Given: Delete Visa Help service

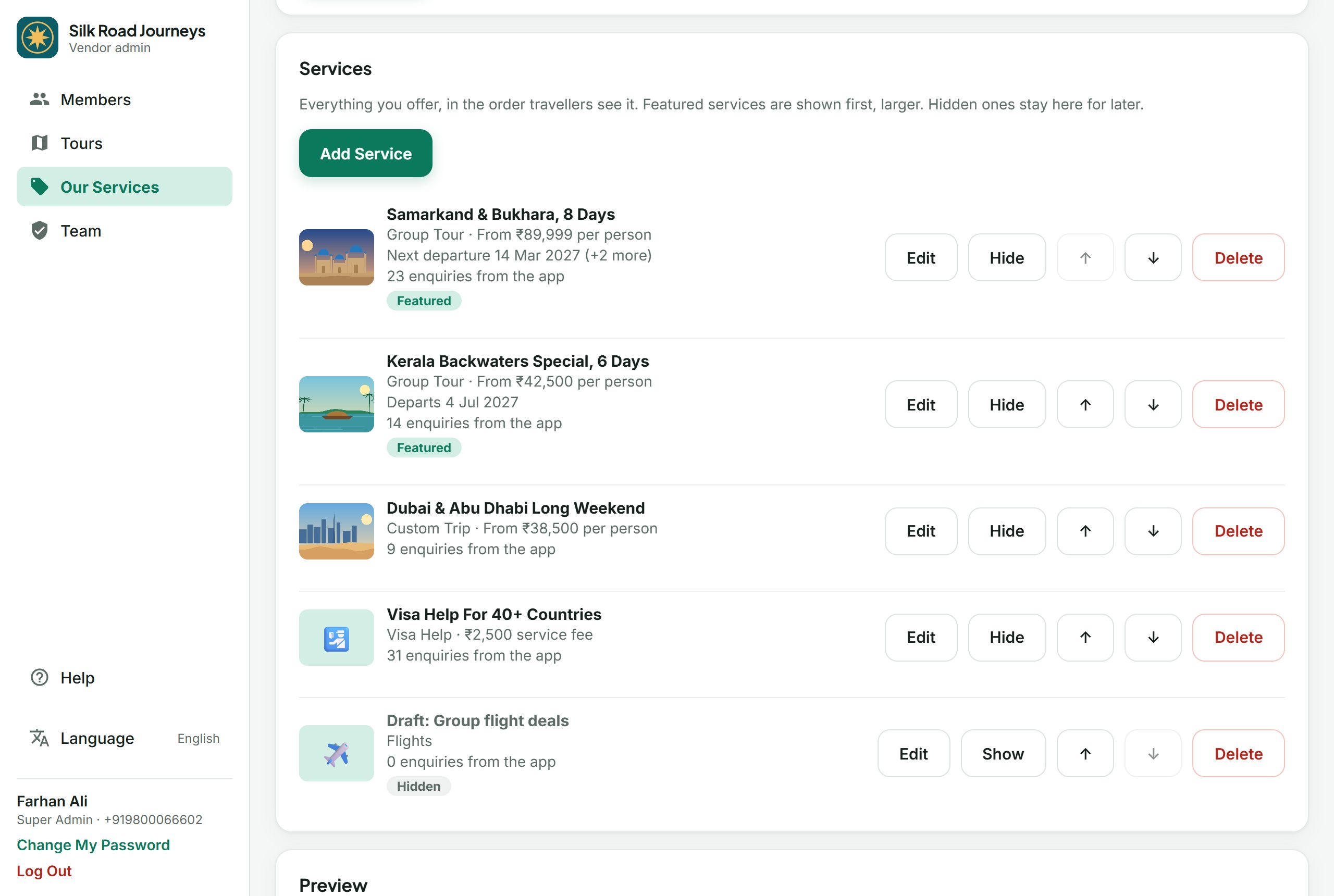Looking at the screenshot, I should tap(1238, 637).
